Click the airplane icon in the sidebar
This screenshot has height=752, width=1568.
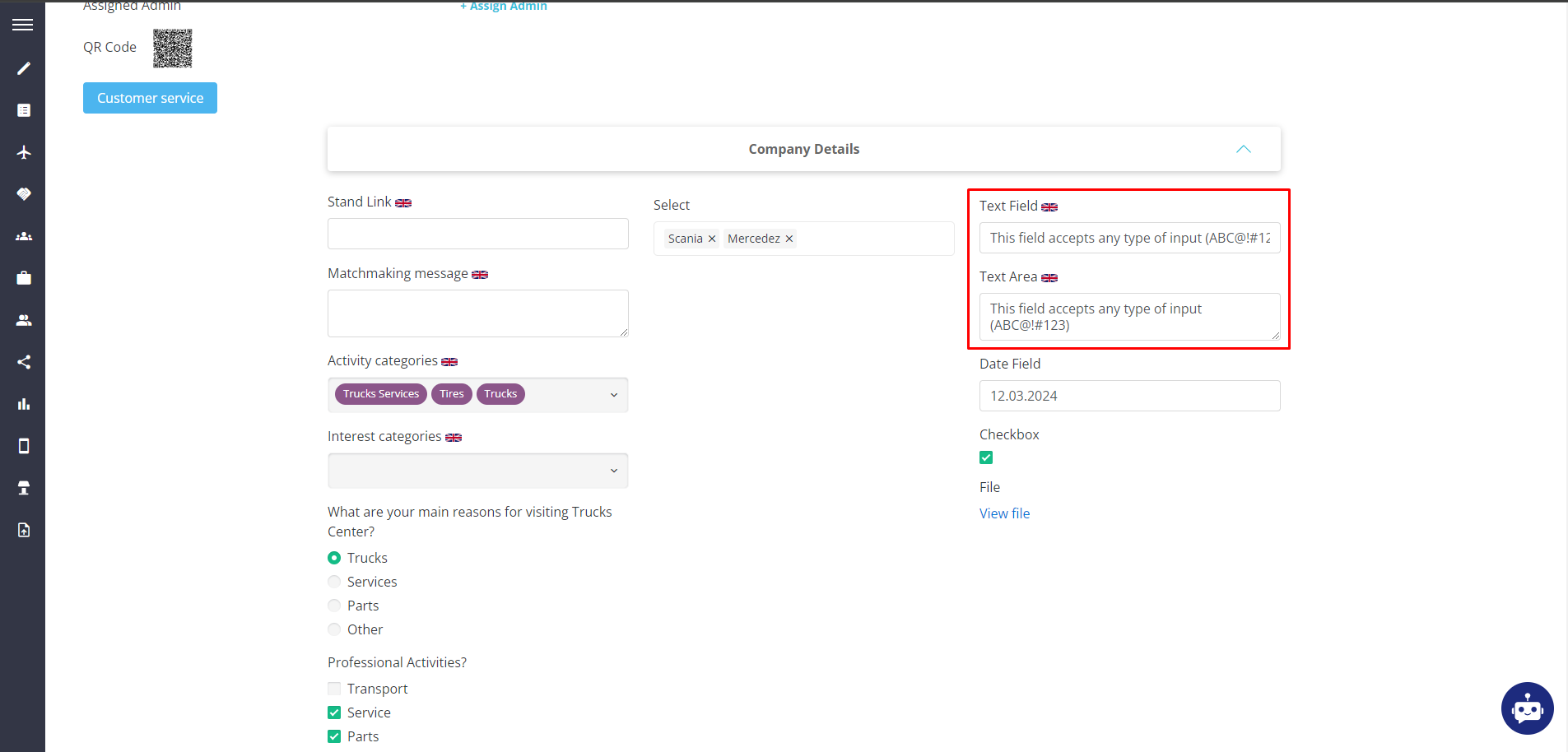[22, 152]
